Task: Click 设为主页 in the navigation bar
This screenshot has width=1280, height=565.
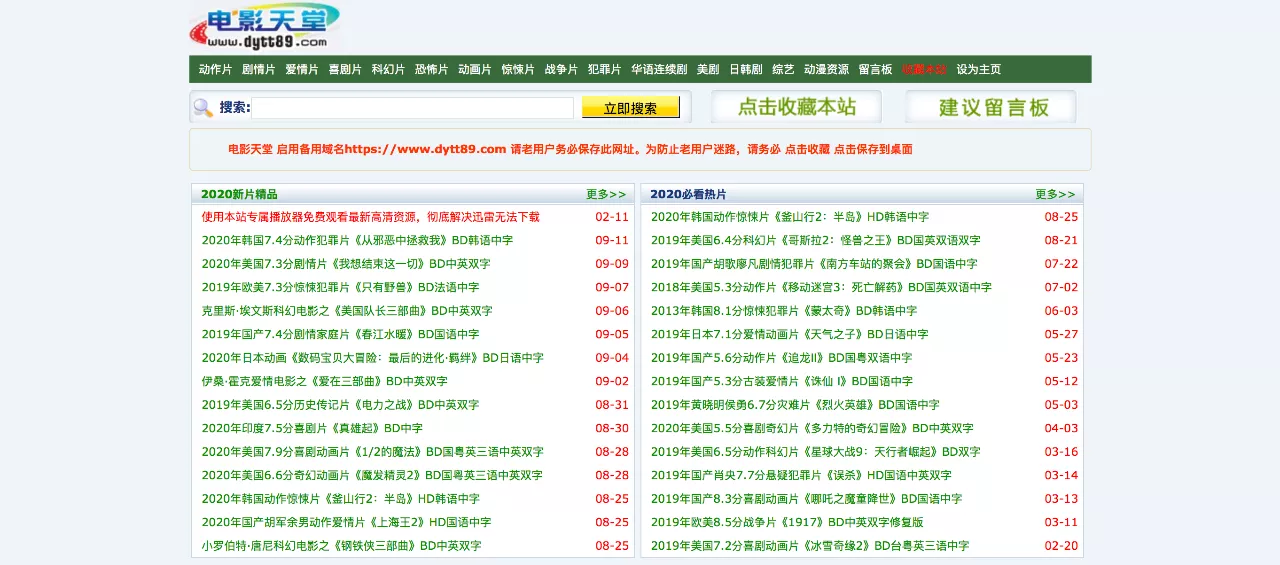Action: (x=979, y=69)
